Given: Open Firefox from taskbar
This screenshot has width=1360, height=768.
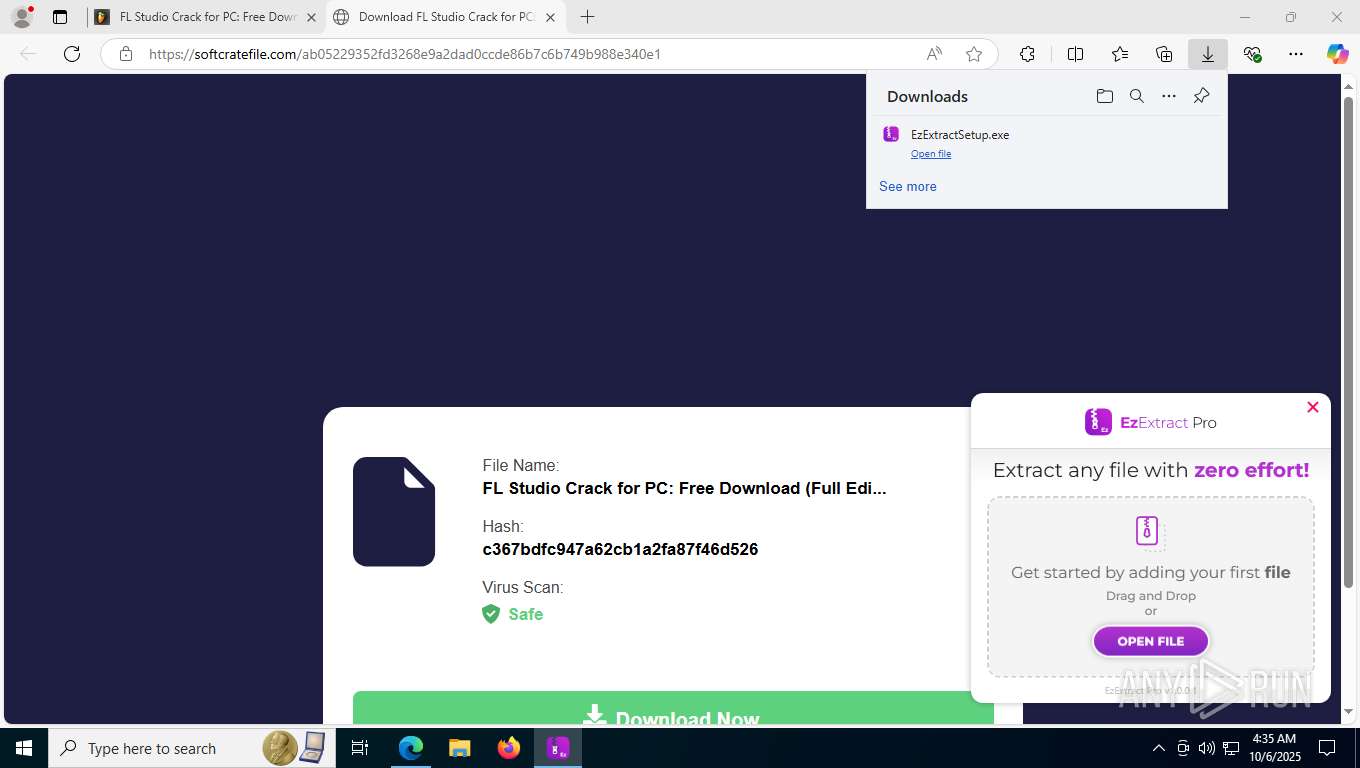Looking at the screenshot, I should pyautogui.click(x=509, y=748).
